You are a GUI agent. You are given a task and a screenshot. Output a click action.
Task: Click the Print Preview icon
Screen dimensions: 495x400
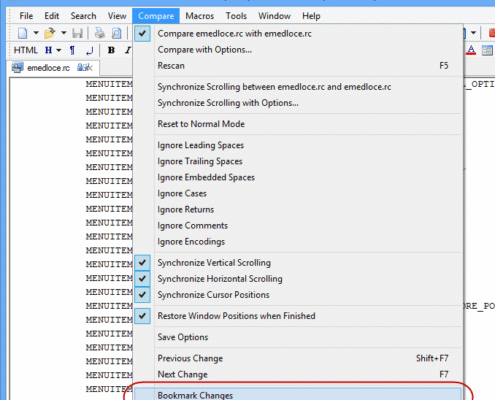116,33
